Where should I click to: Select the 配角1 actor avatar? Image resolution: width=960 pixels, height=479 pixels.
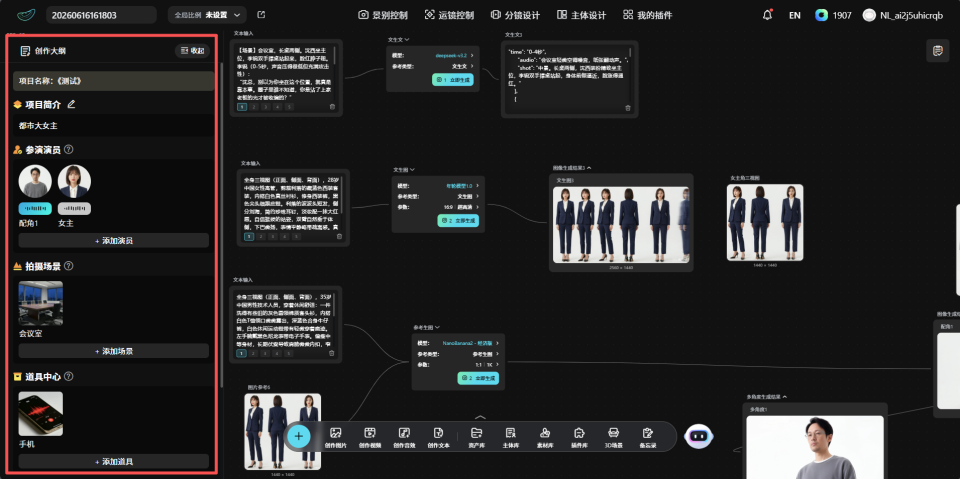click(x=35, y=181)
